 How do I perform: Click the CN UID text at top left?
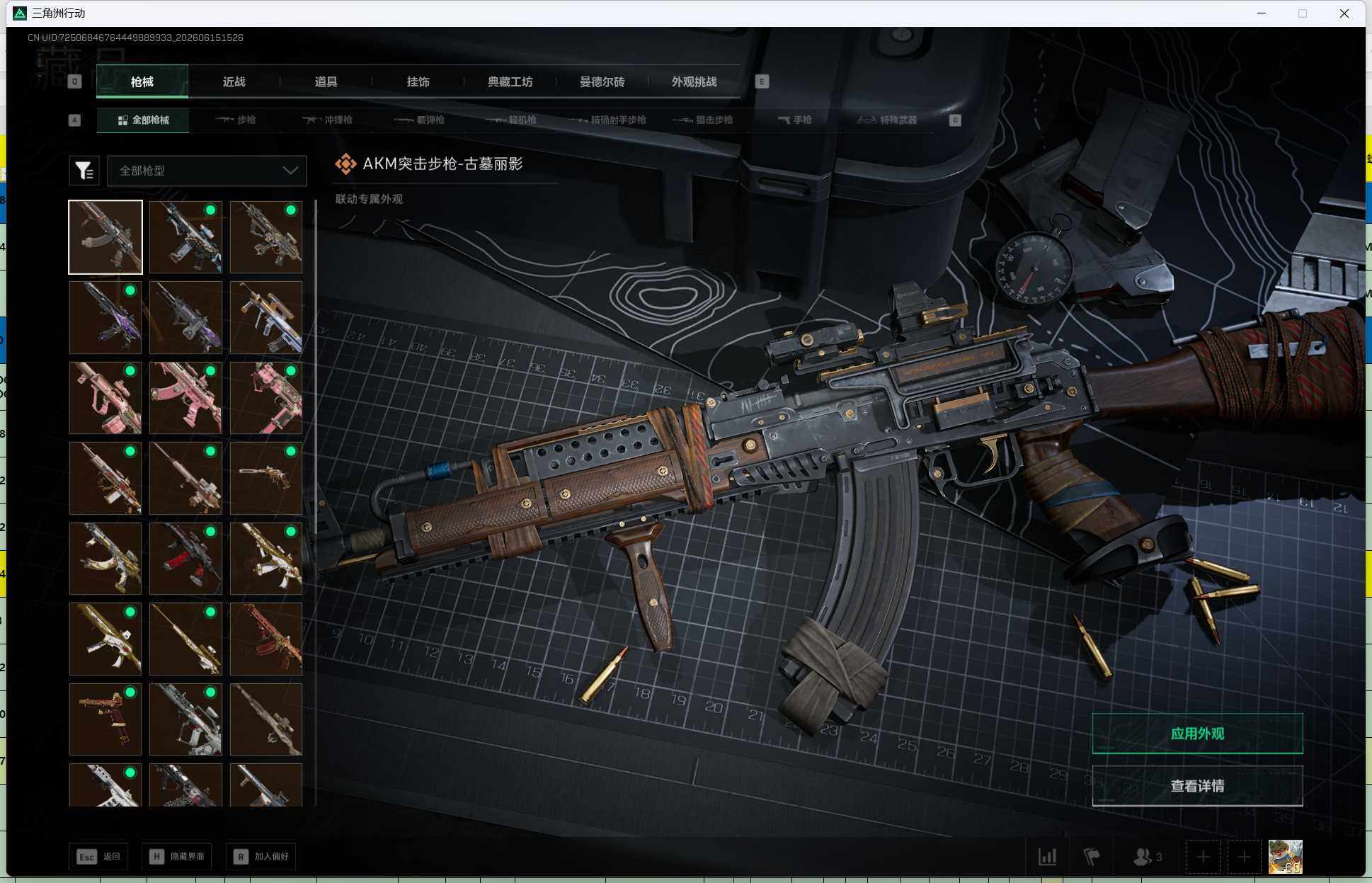(x=135, y=38)
